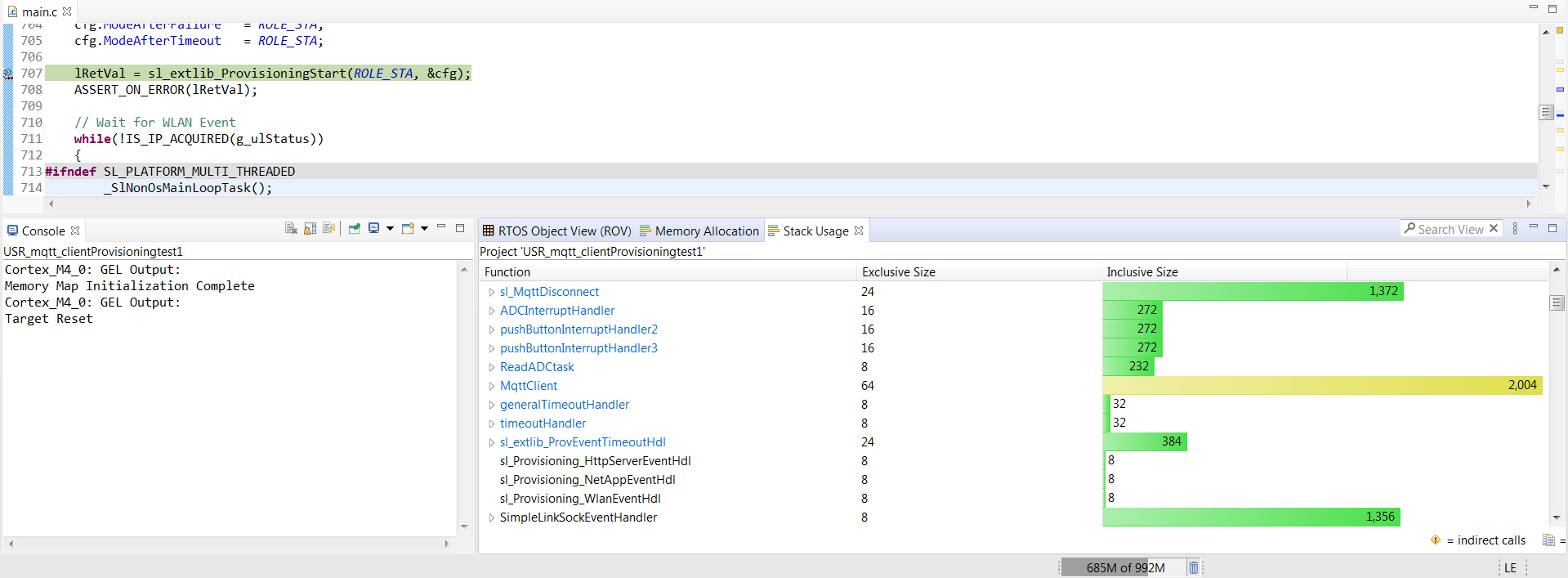Click sl_MqttDisconnect 1,372 inclusive size bar
Viewport: 1568px width, 578px height.
point(1253,291)
